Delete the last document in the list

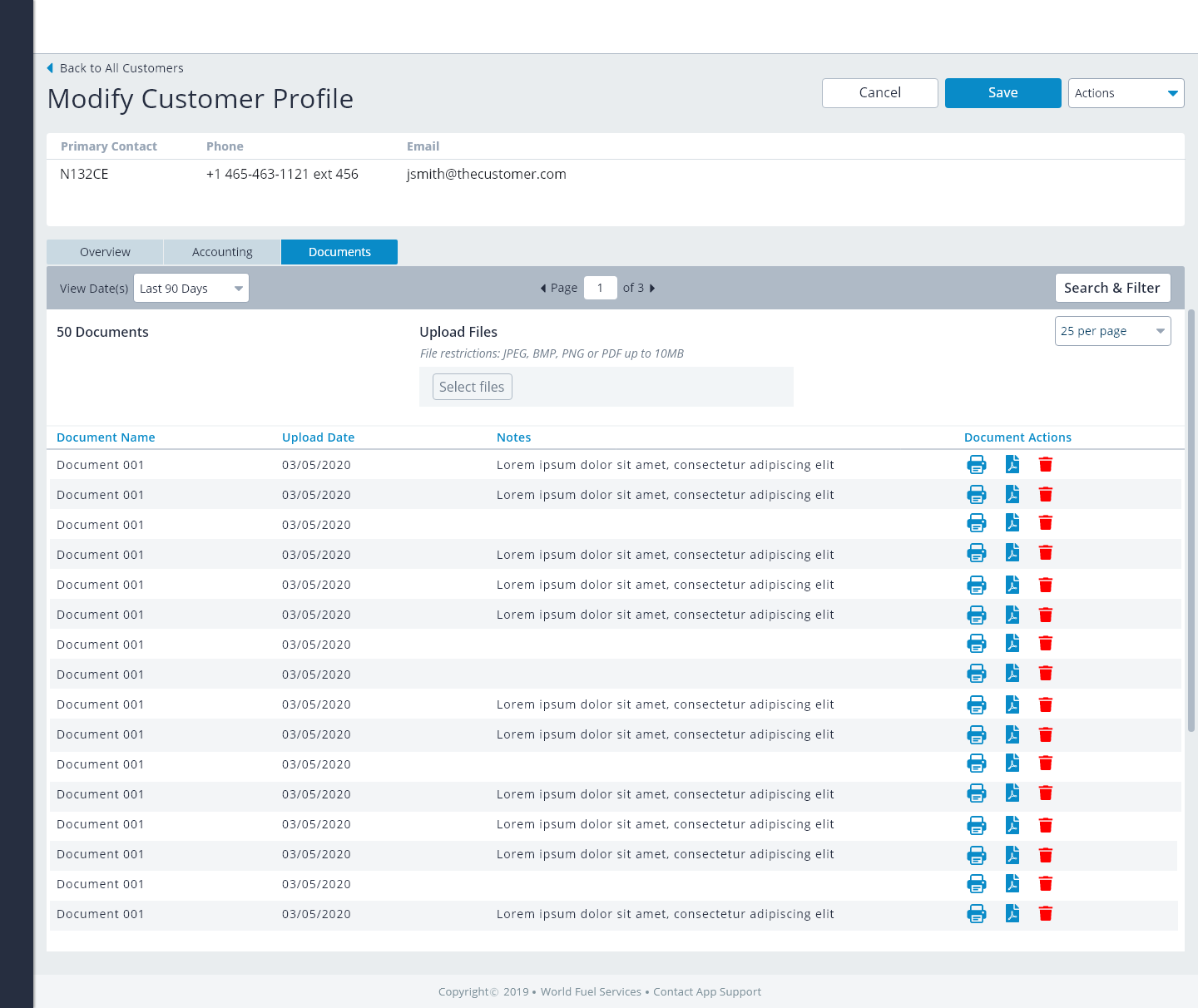1046,914
